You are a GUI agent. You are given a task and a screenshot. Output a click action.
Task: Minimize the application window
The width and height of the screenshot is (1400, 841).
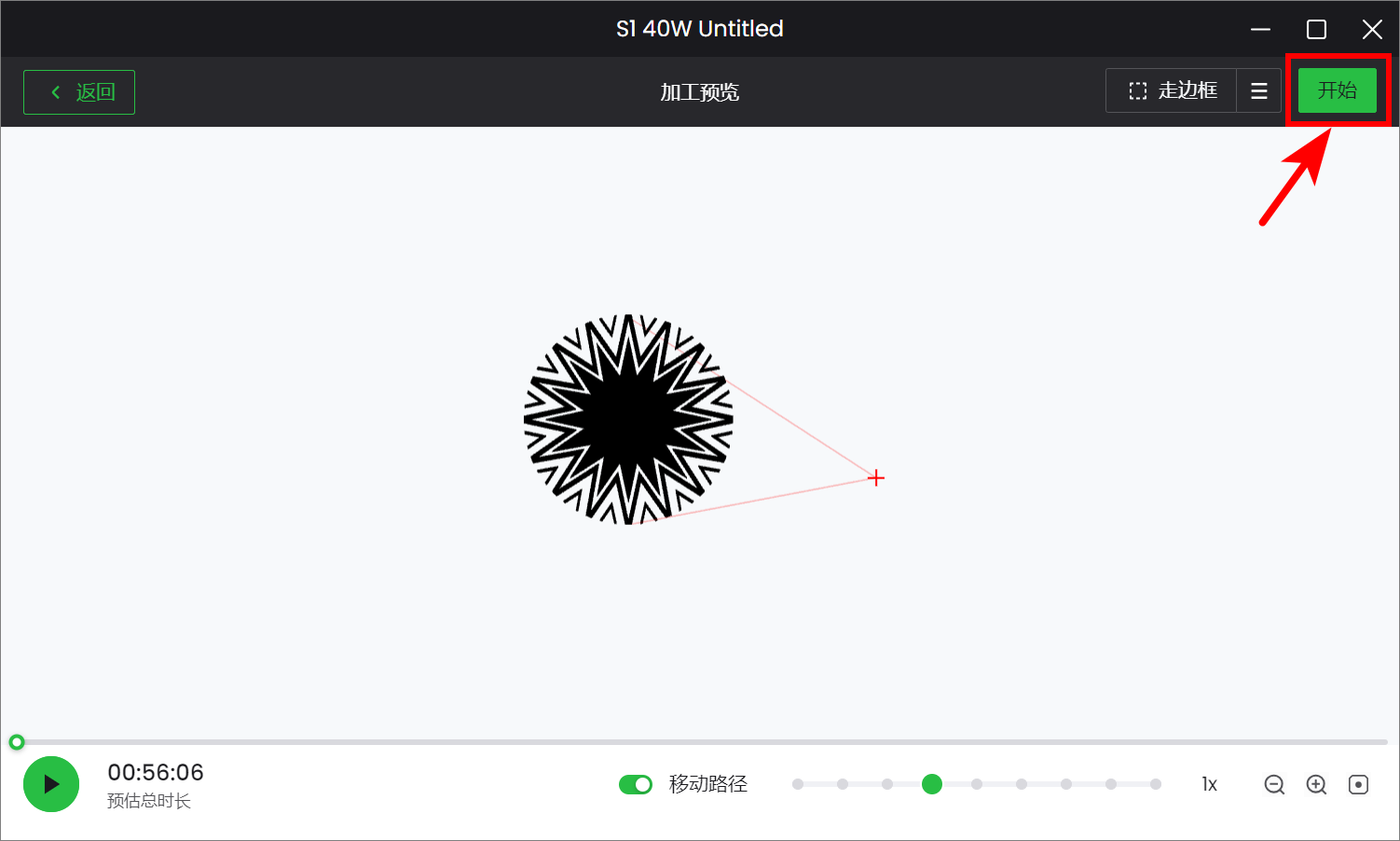[x=1260, y=30]
